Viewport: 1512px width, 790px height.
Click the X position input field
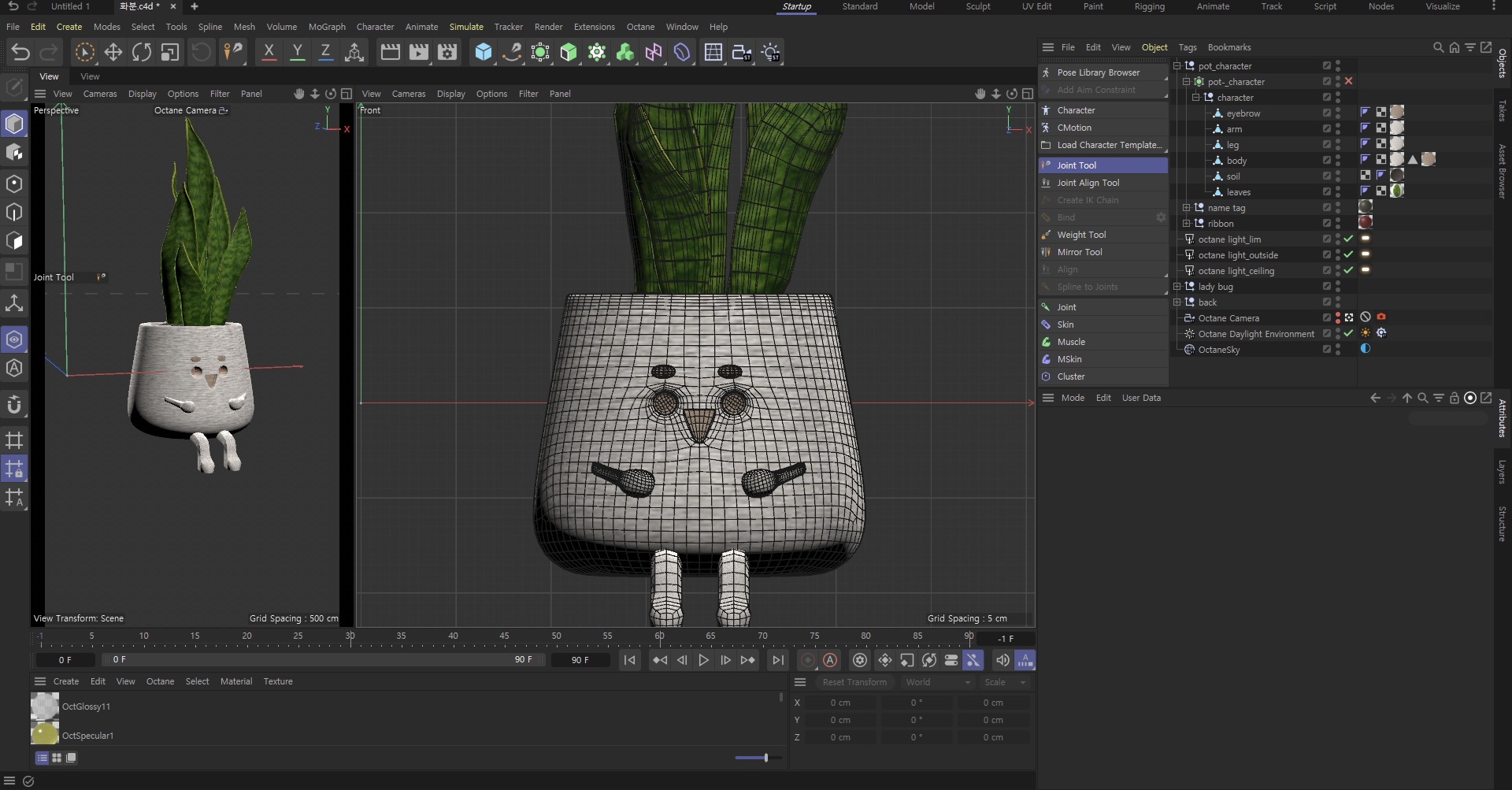pyautogui.click(x=839, y=703)
